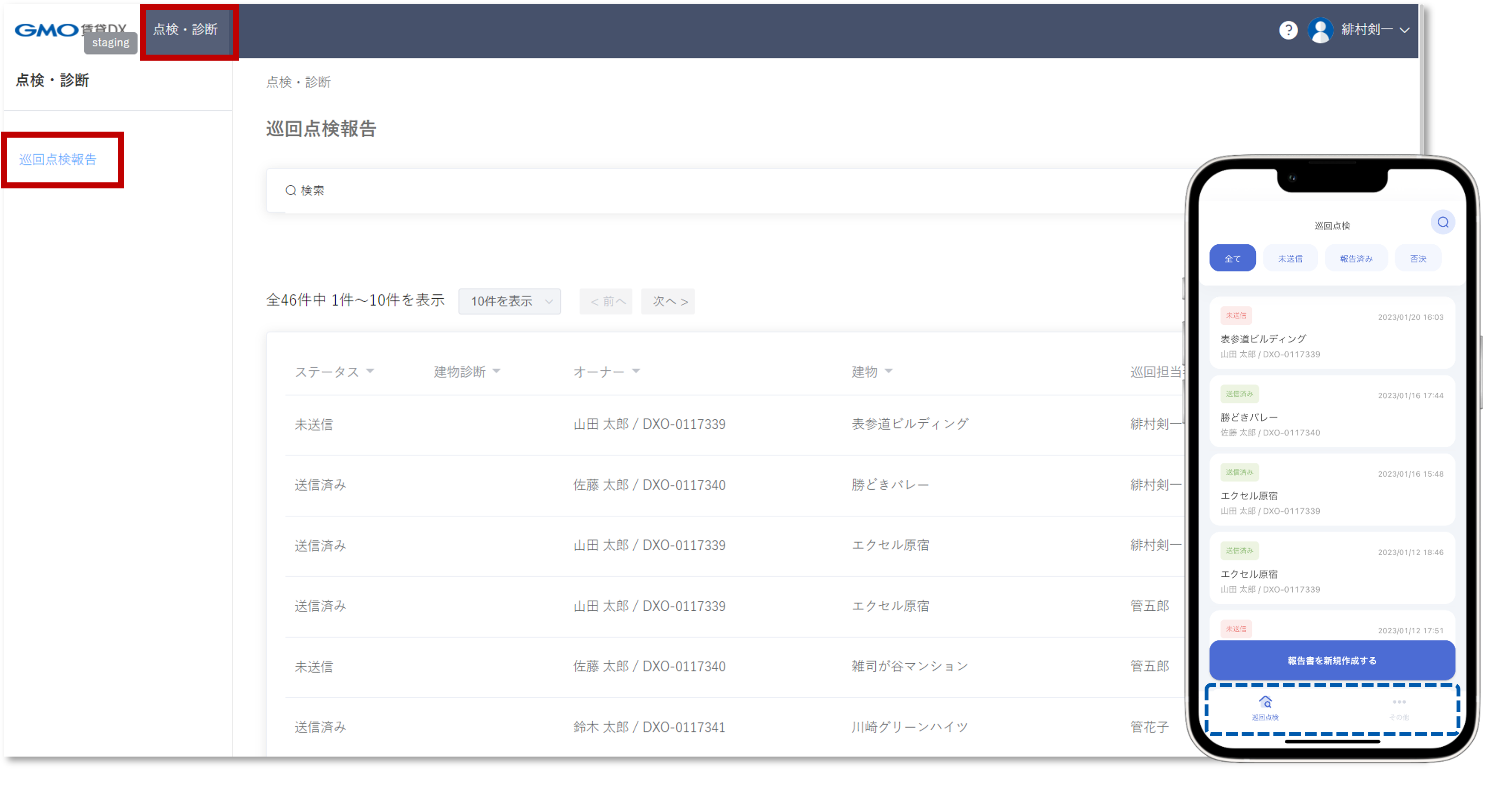This screenshot has height=794, width=1512.
Task: Click the help question mark icon
Action: click(1288, 31)
